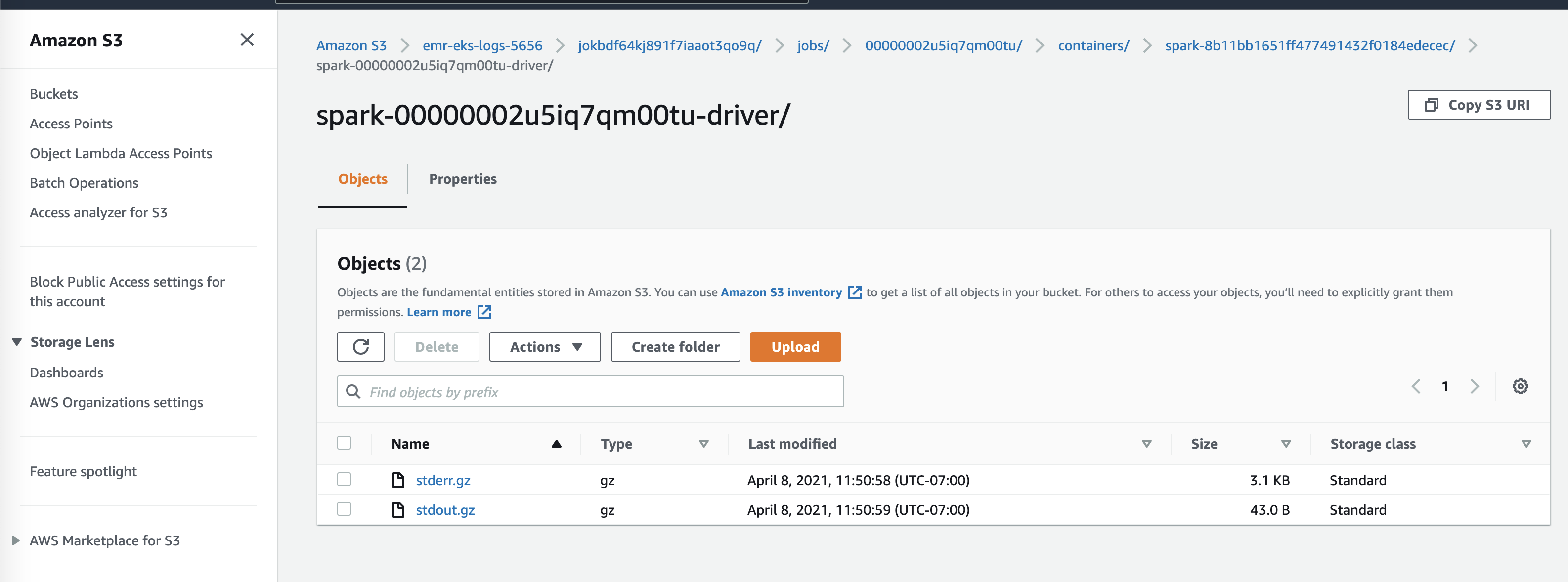Switch to the Objects tab
This screenshot has width=1568, height=582.
pyautogui.click(x=363, y=179)
